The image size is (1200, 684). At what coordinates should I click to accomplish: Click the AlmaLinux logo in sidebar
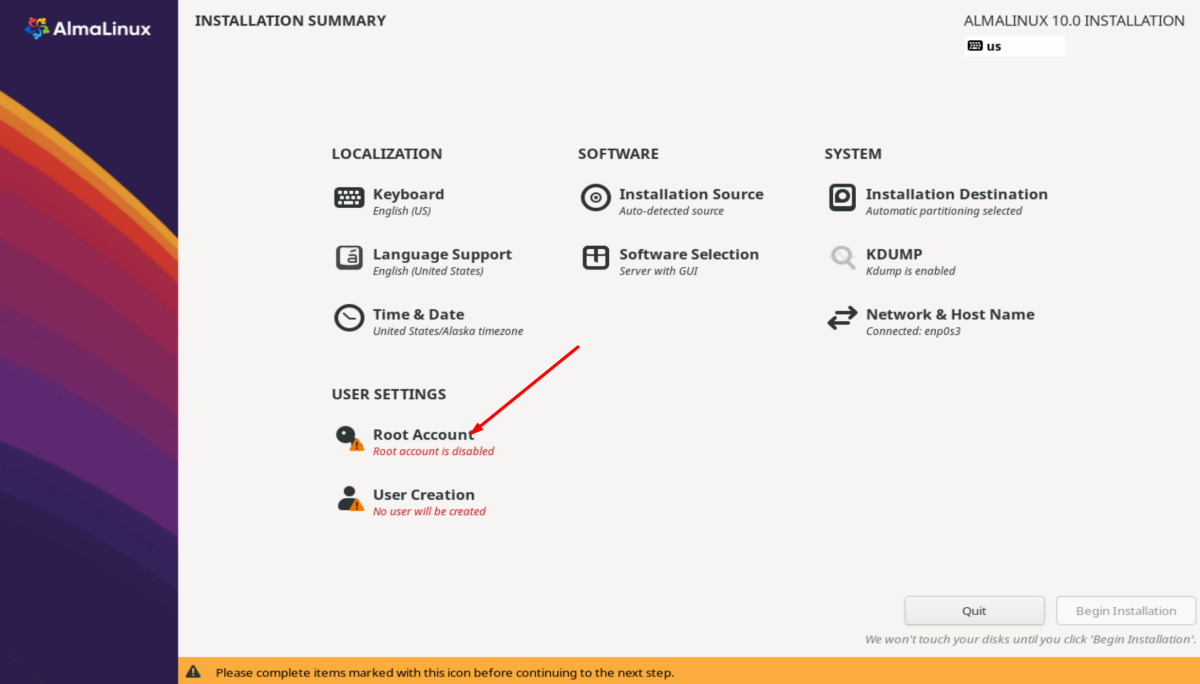pos(88,29)
